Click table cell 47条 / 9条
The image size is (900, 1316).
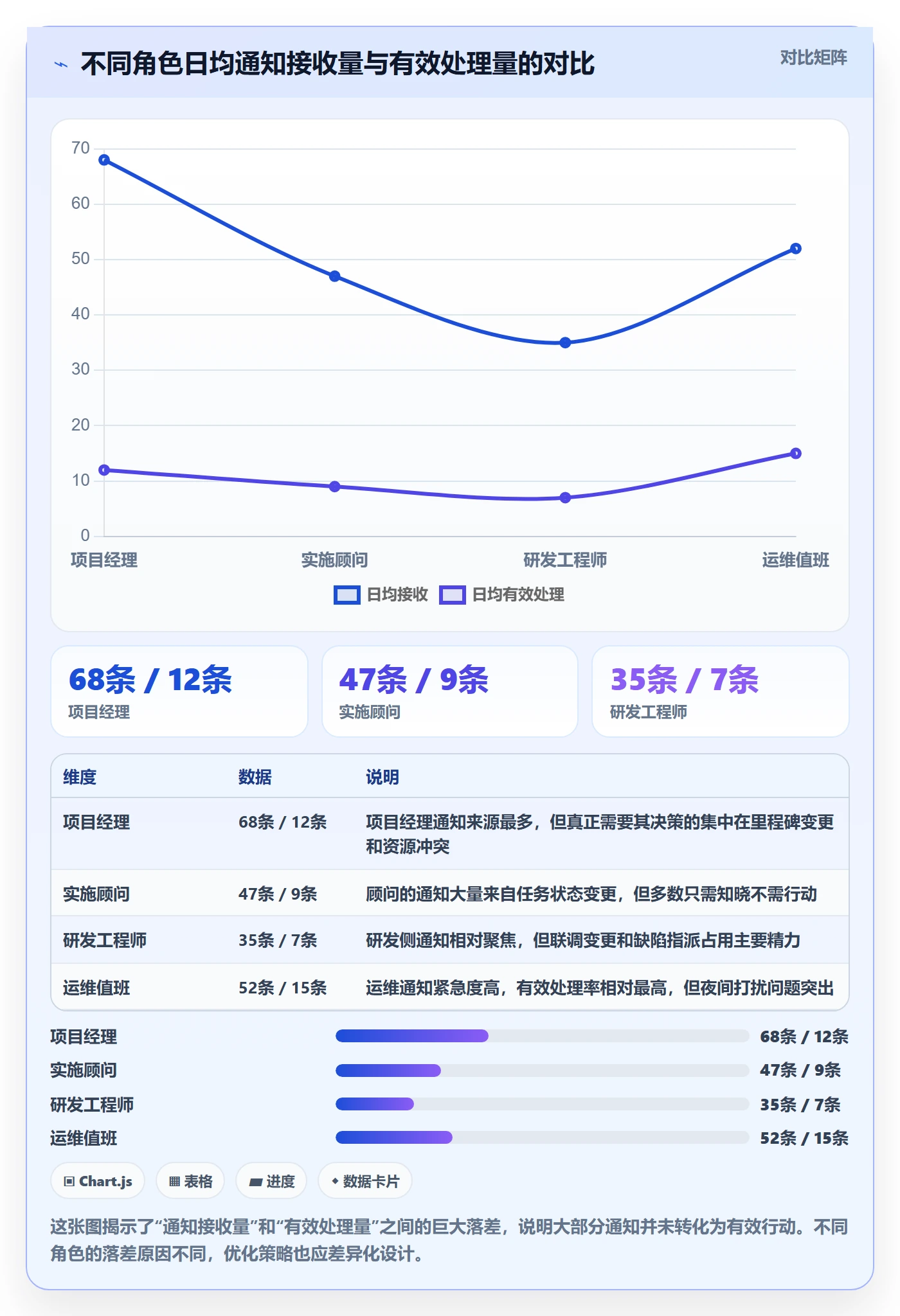tap(278, 894)
